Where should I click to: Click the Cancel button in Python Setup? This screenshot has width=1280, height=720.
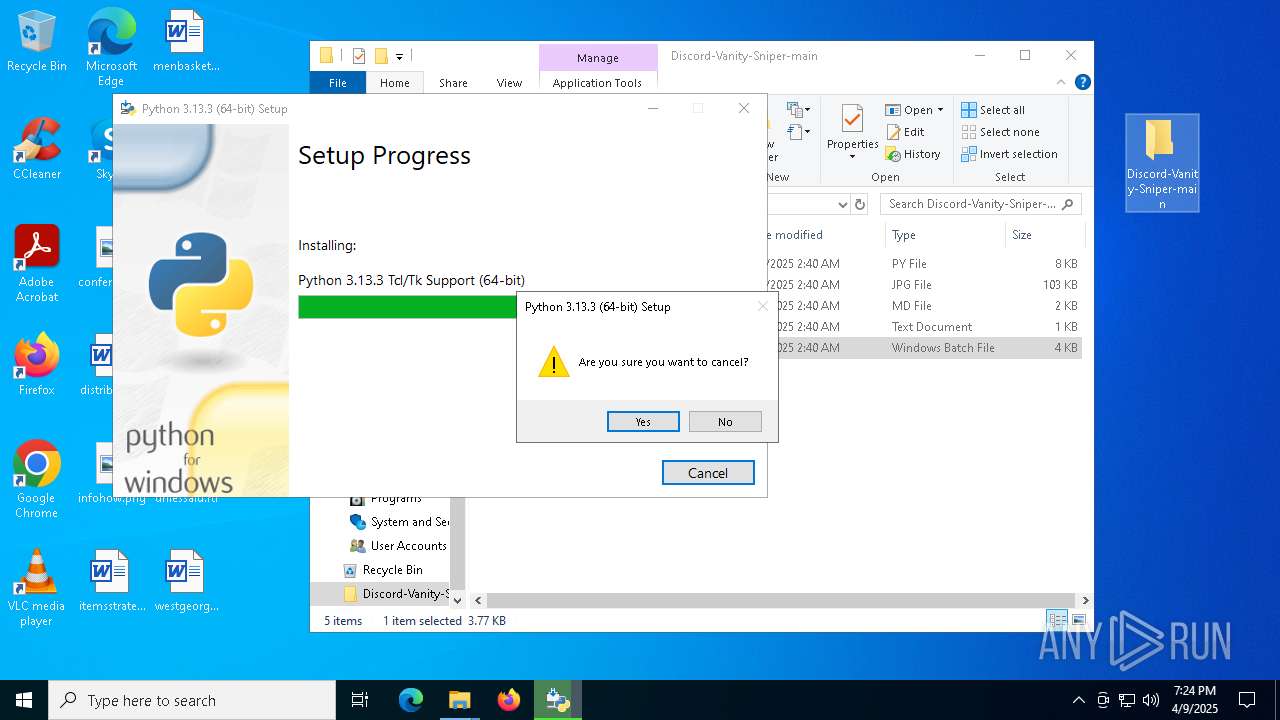(x=708, y=473)
